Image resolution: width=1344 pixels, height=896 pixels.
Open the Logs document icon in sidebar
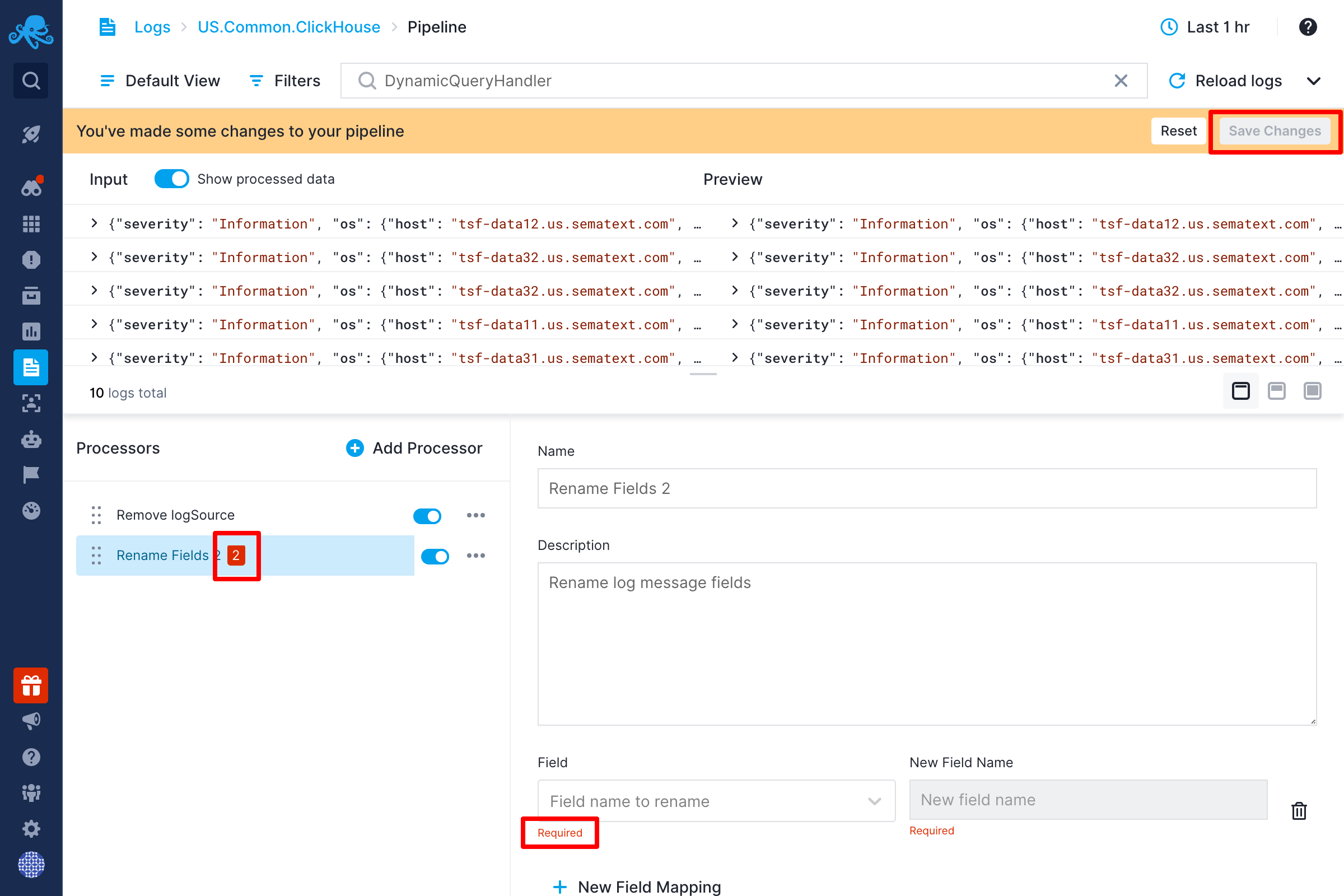coord(31,367)
